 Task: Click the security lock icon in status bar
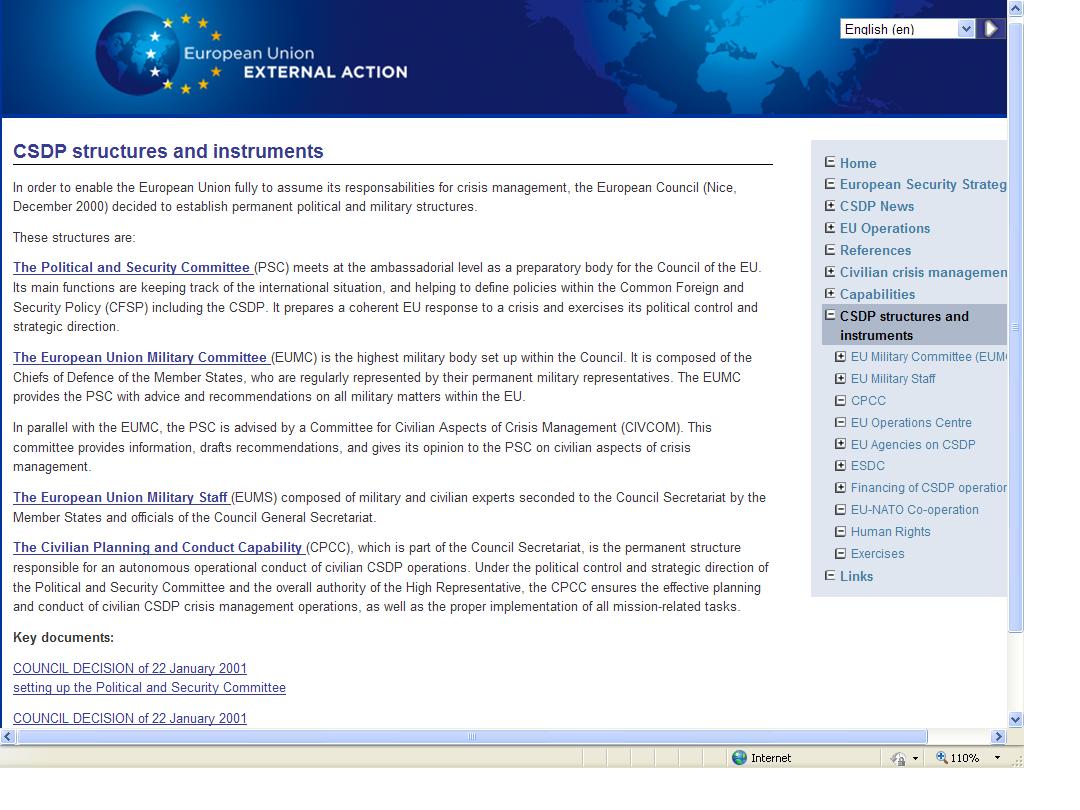pyautogui.click(x=899, y=759)
